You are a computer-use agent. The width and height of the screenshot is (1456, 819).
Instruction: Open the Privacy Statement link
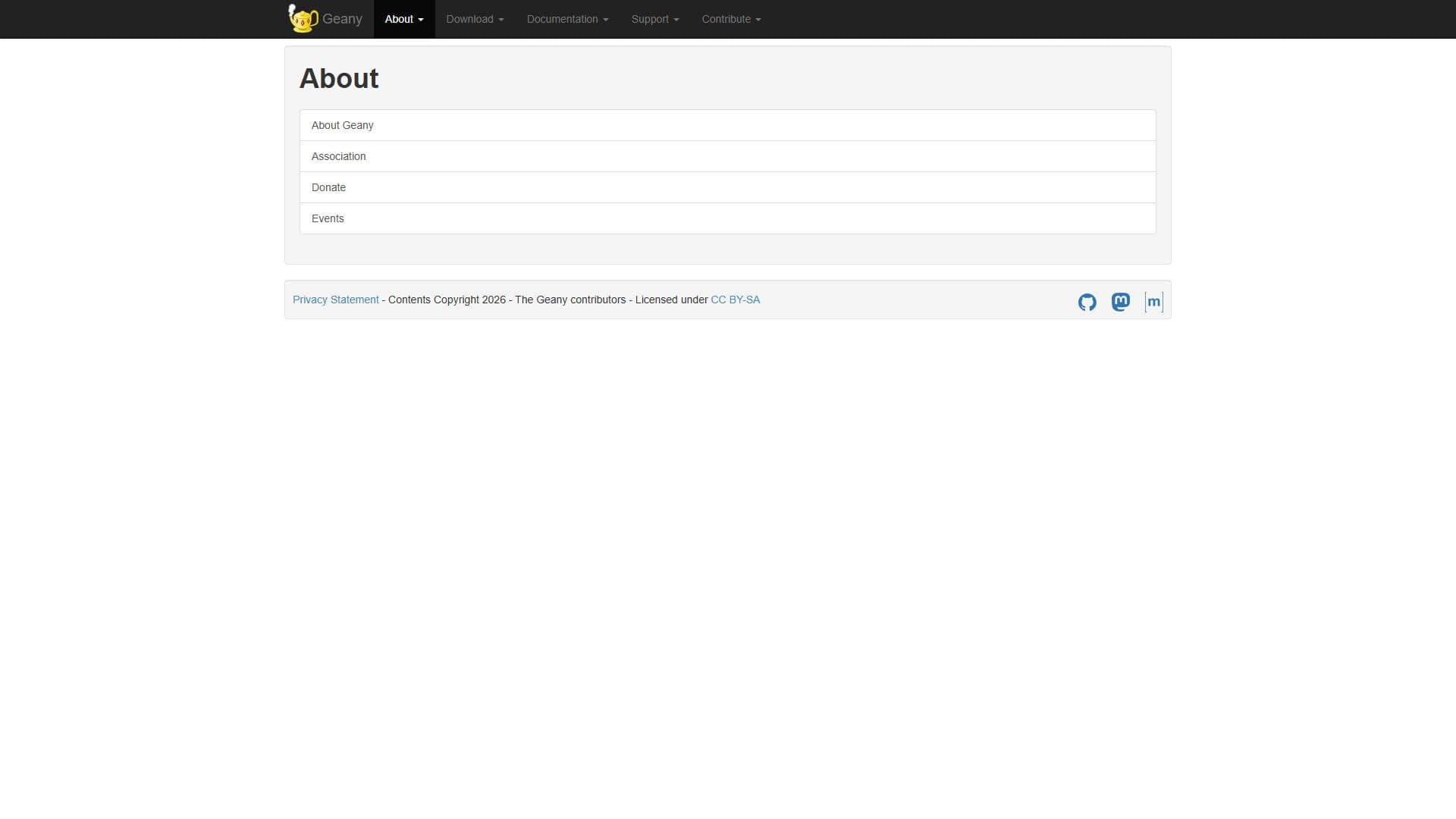click(x=335, y=300)
